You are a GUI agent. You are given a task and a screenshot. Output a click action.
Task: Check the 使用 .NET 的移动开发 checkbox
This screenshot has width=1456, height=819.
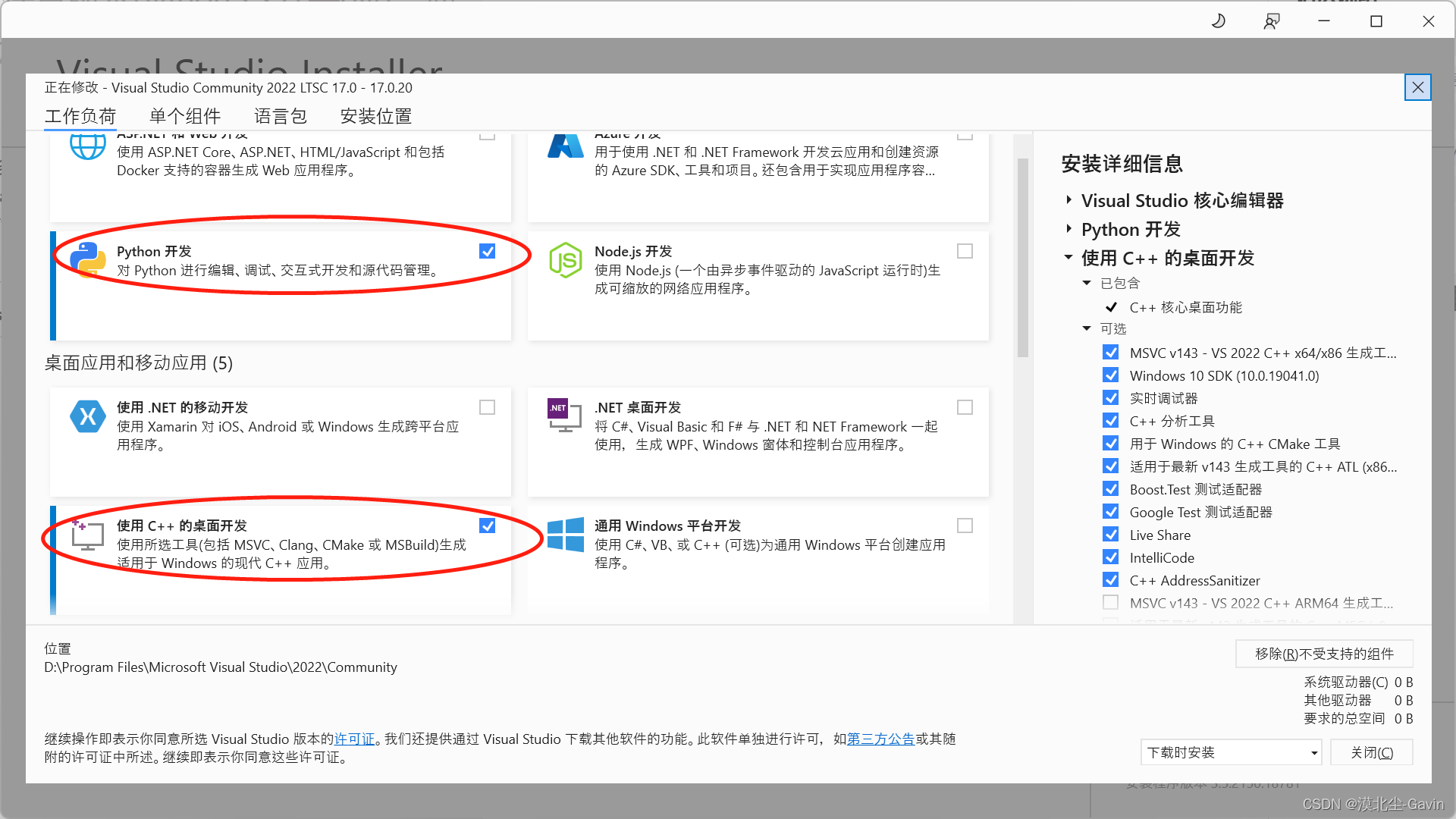click(488, 407)
